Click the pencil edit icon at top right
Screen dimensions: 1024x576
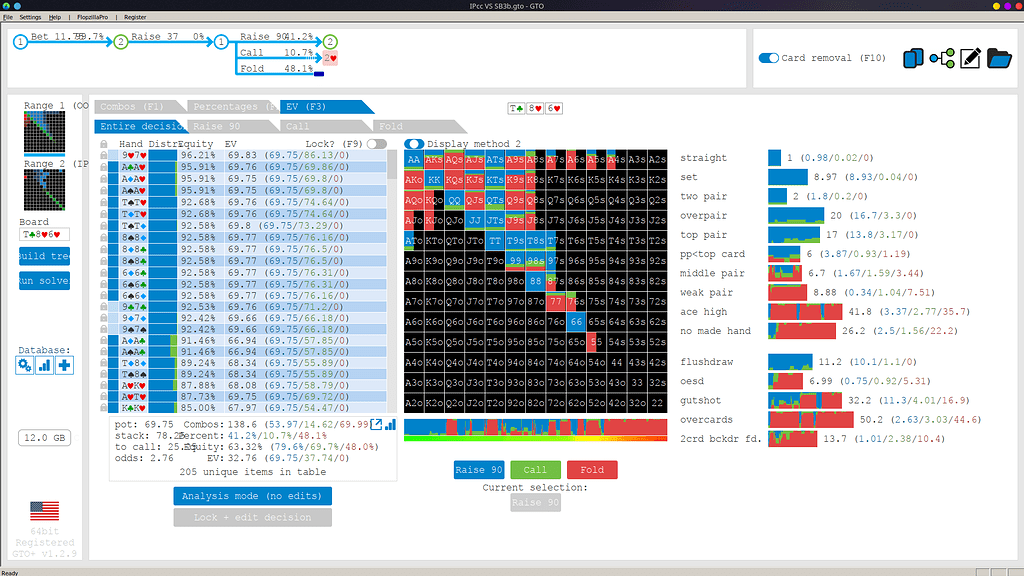point(970,59)
